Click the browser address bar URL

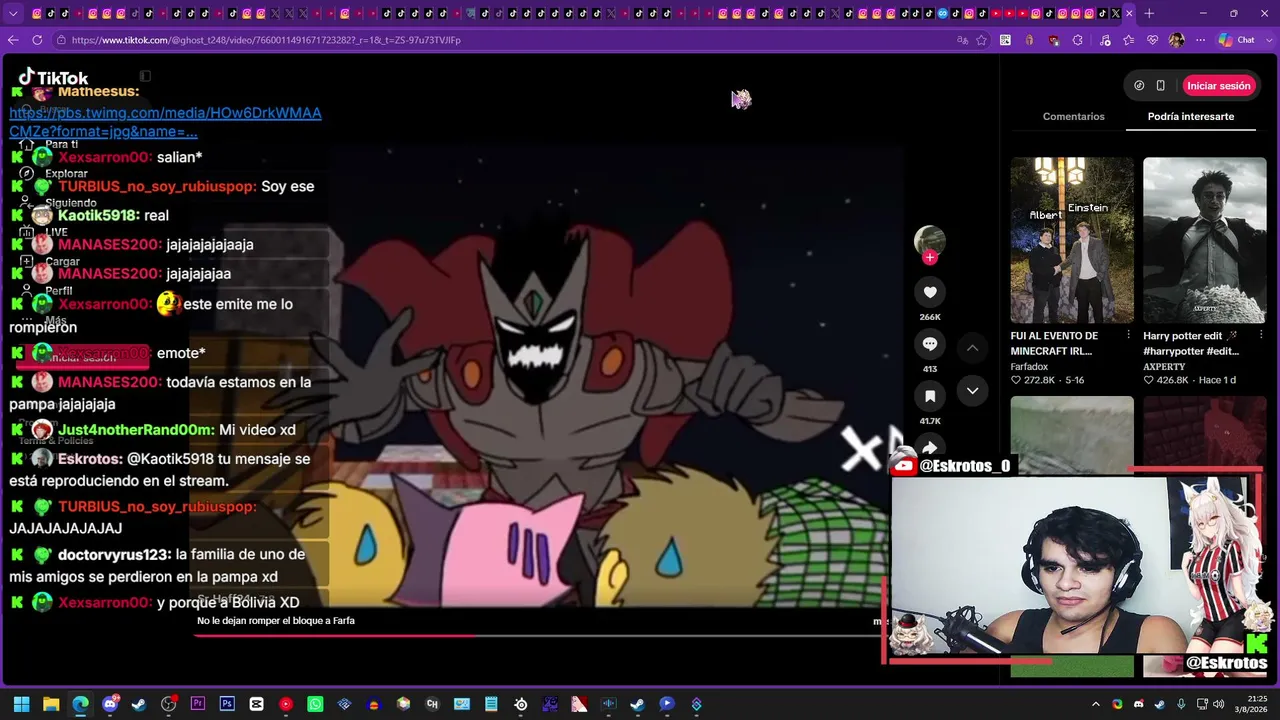point(266,40)
